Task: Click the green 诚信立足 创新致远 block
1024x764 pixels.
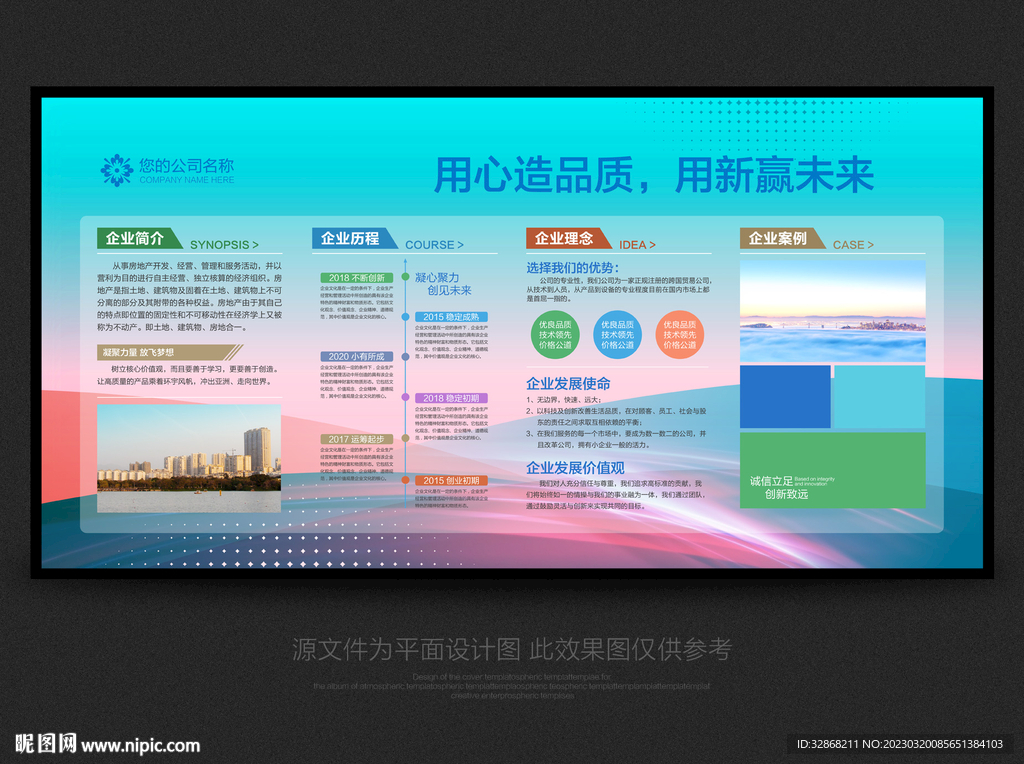Action: point(833,470)
